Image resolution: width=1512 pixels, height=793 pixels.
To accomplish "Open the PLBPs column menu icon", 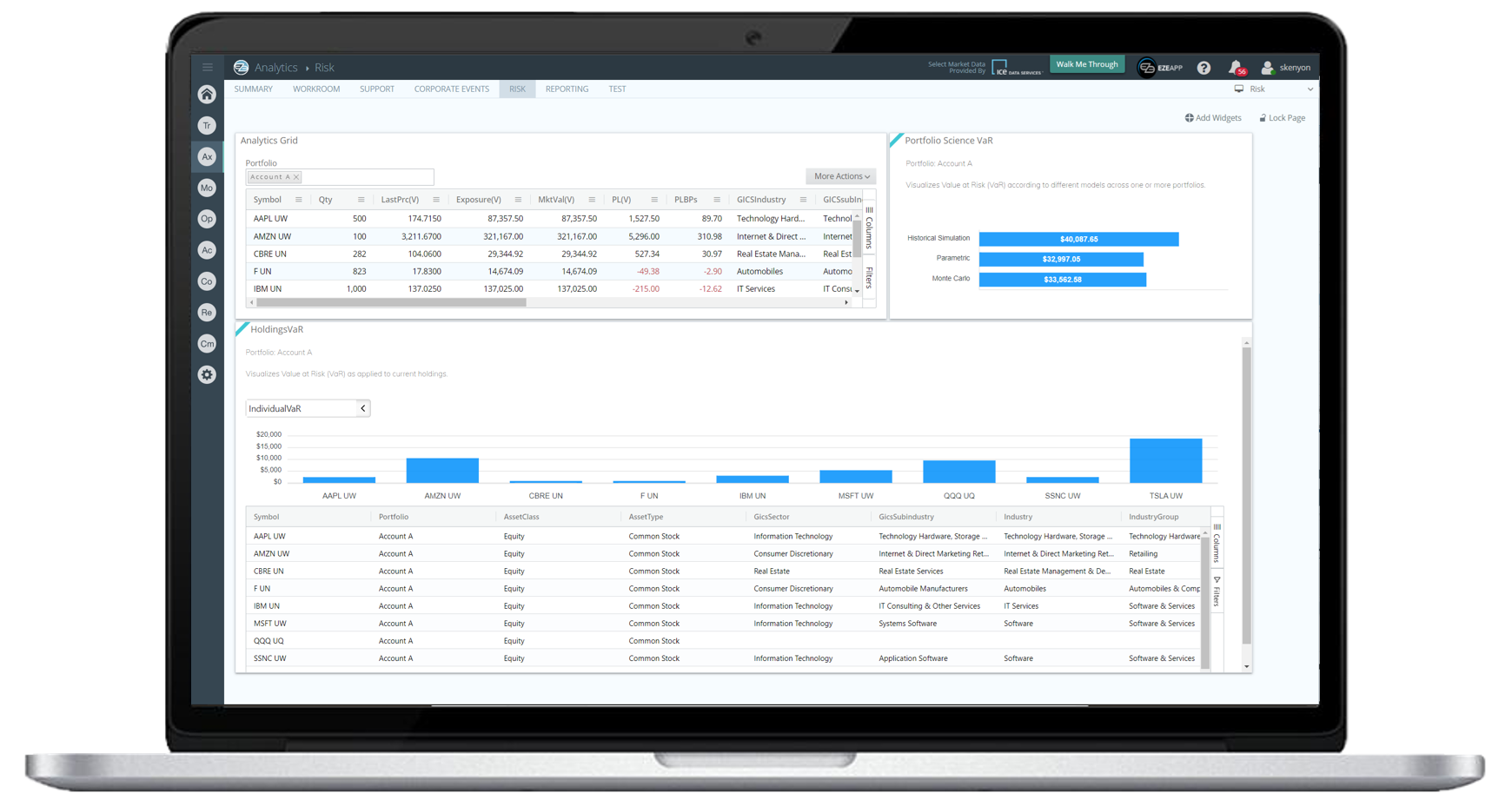I will pyautogui.click(x=717, y=200).
